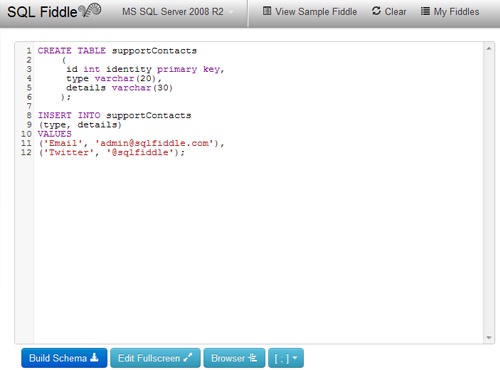Open the Browser button
Image resolution: width=500 pixels, height=370 pixels.
234,358
